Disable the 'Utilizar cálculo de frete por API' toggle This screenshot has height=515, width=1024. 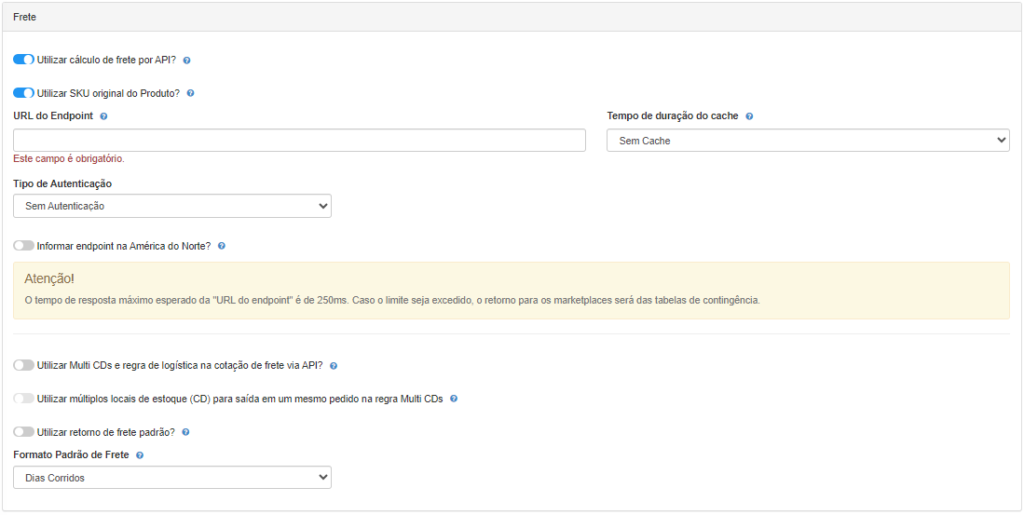pos(24,59)
